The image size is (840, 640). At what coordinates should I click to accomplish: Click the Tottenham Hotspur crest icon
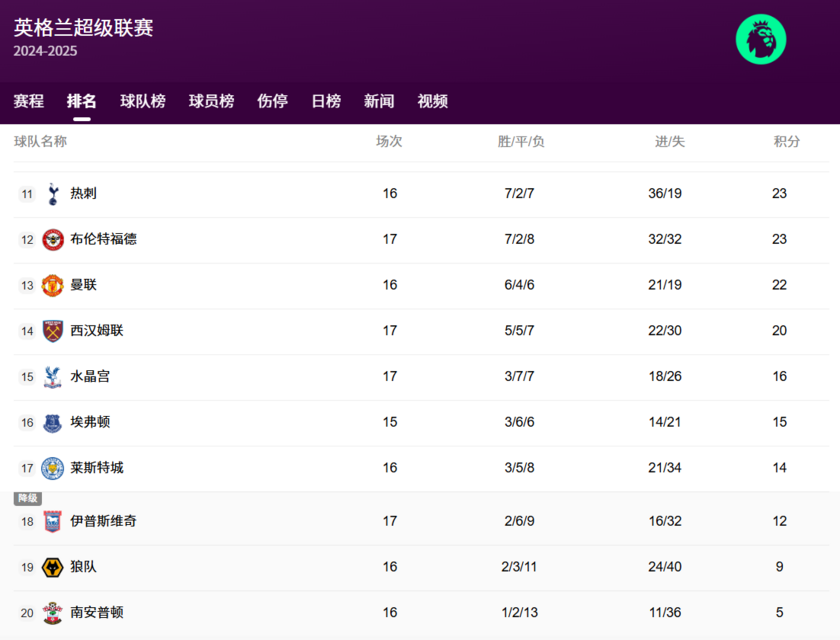51,193
